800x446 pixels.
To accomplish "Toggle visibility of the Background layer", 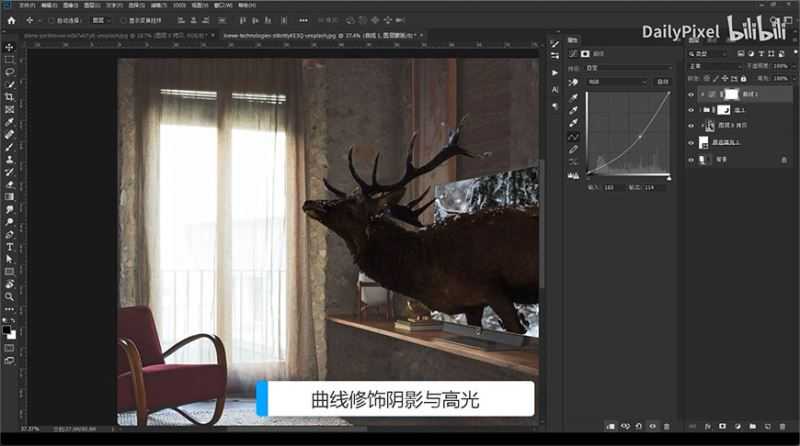I will point(691,159).
